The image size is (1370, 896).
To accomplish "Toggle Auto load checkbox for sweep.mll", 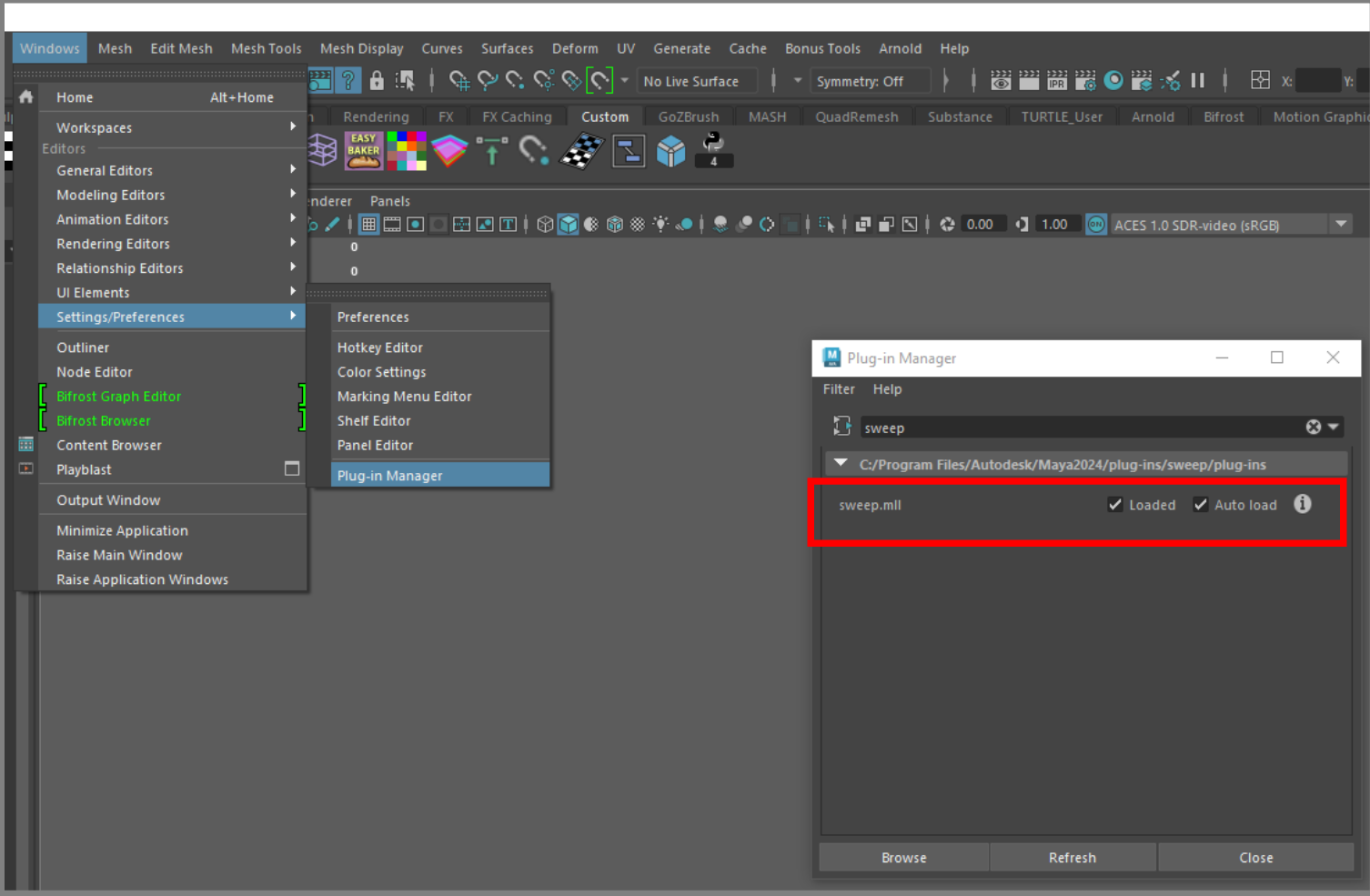I will point(1201,505).
